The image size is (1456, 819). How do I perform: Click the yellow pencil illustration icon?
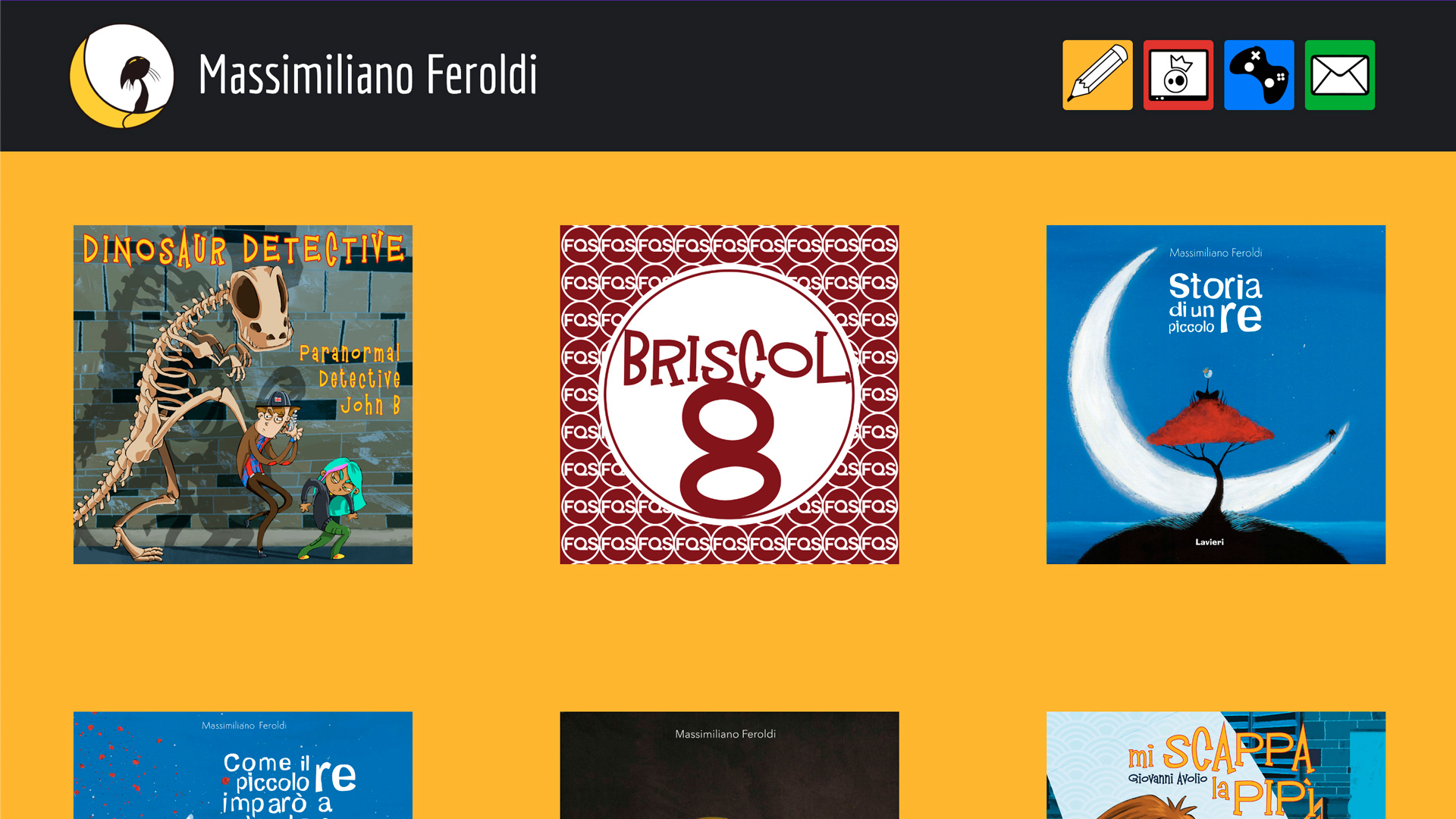(x=1097, y=75)
